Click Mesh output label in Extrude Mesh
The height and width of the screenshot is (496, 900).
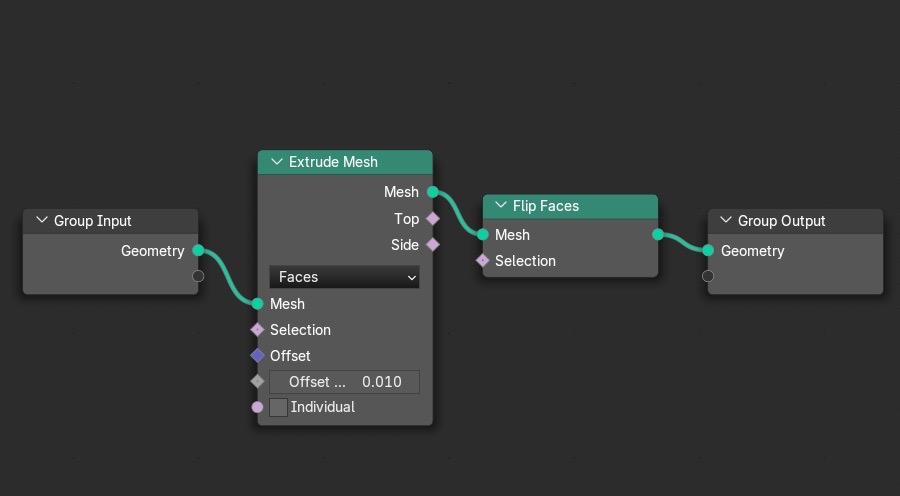[x=401, y=192]
